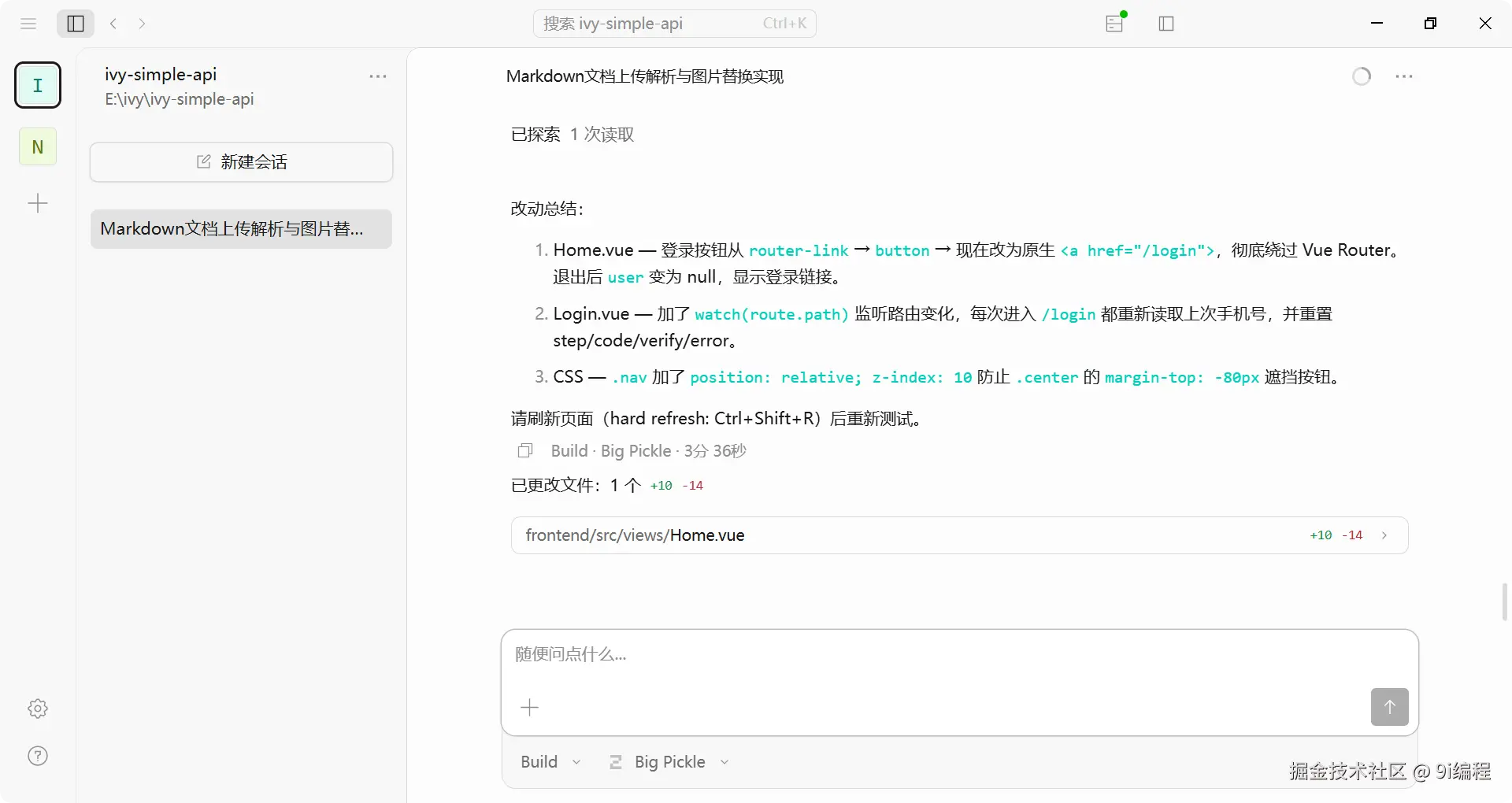Open the hamburger menu icon
This screenshot has height=803, width=1512.
click(28, 24)
